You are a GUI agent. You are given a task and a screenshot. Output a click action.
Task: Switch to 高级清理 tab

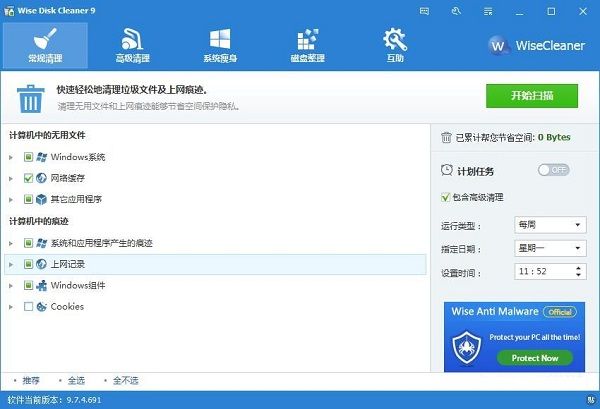click(132, 46)
